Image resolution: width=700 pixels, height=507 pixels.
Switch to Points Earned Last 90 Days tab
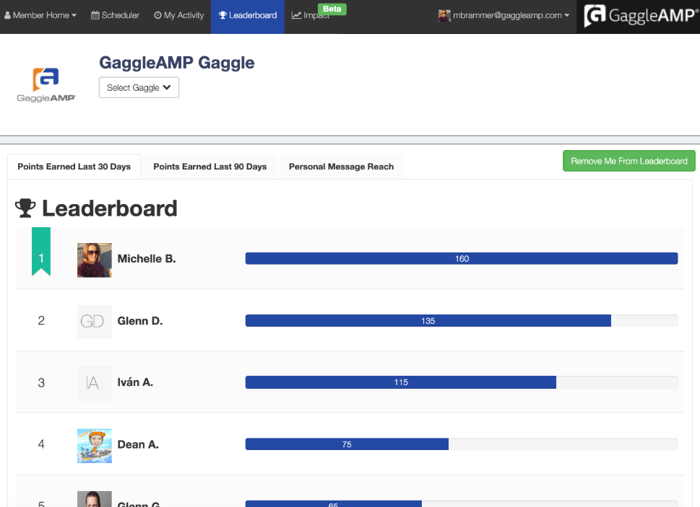coord(210,166)
